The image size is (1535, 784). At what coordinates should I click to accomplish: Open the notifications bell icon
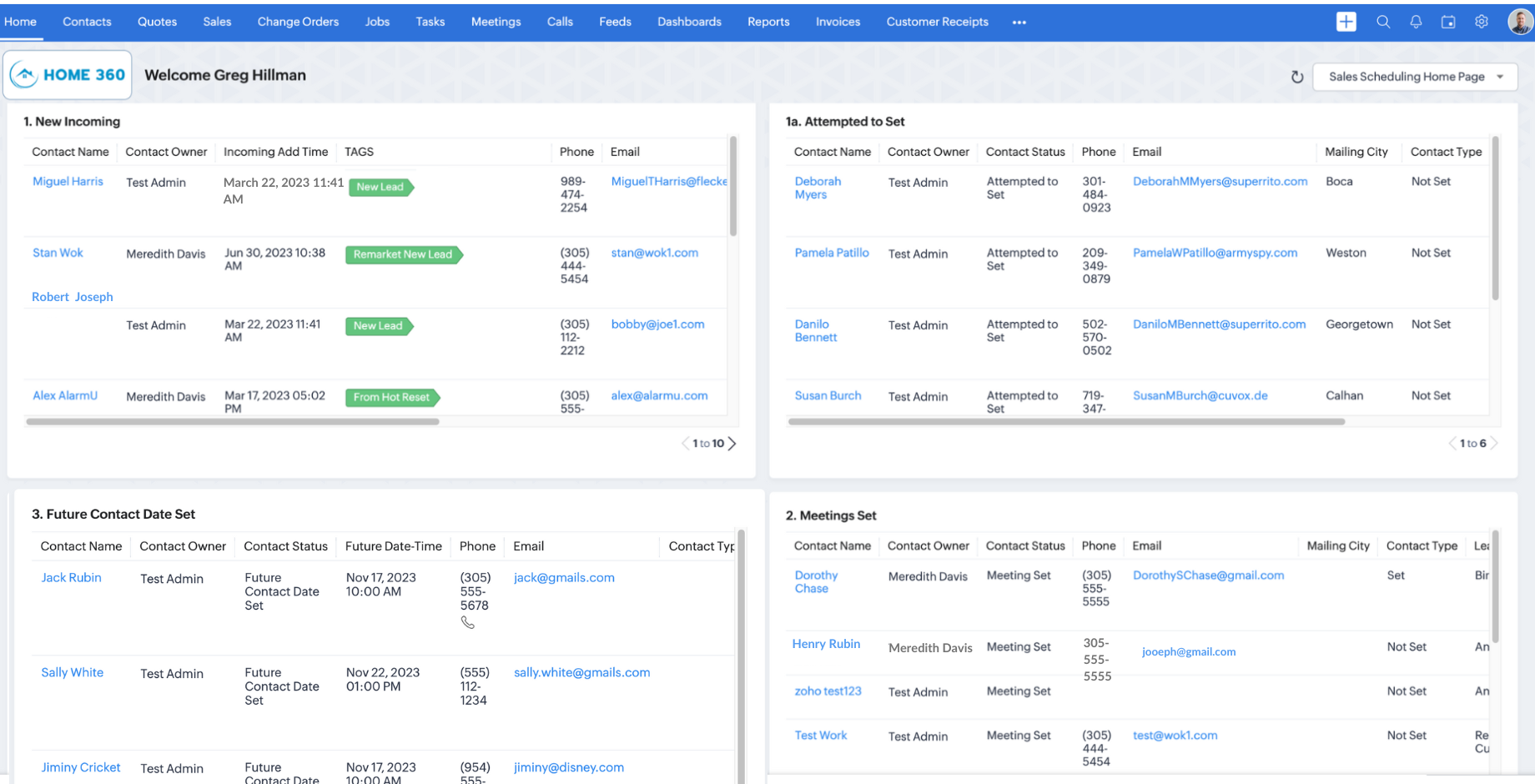click(1416, 22)
